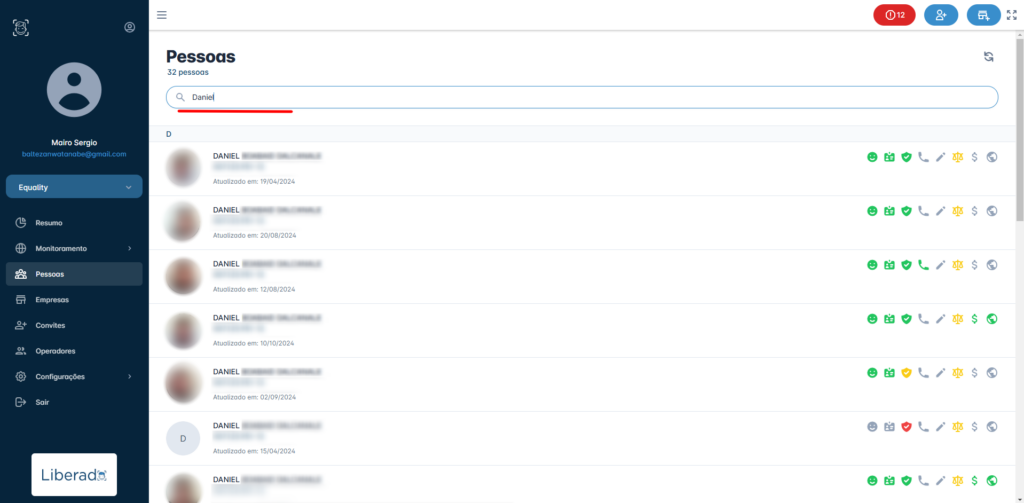The height and width of the screenshot is (503, 1024).
Task: Open the red alerts button showing 12
Action: (894, 15)
